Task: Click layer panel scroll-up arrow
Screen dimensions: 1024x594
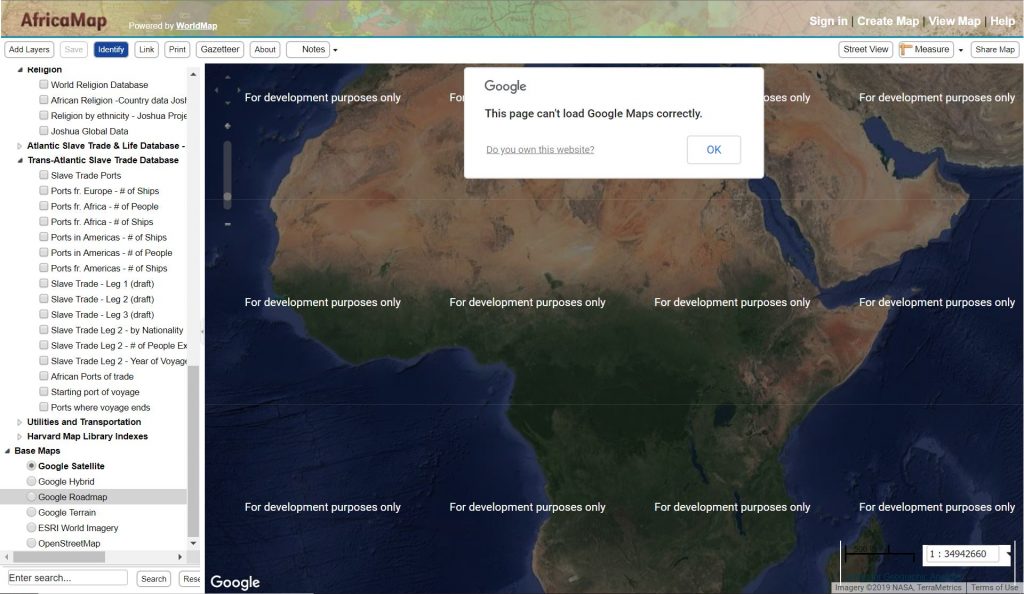Action: coord(193,74)
